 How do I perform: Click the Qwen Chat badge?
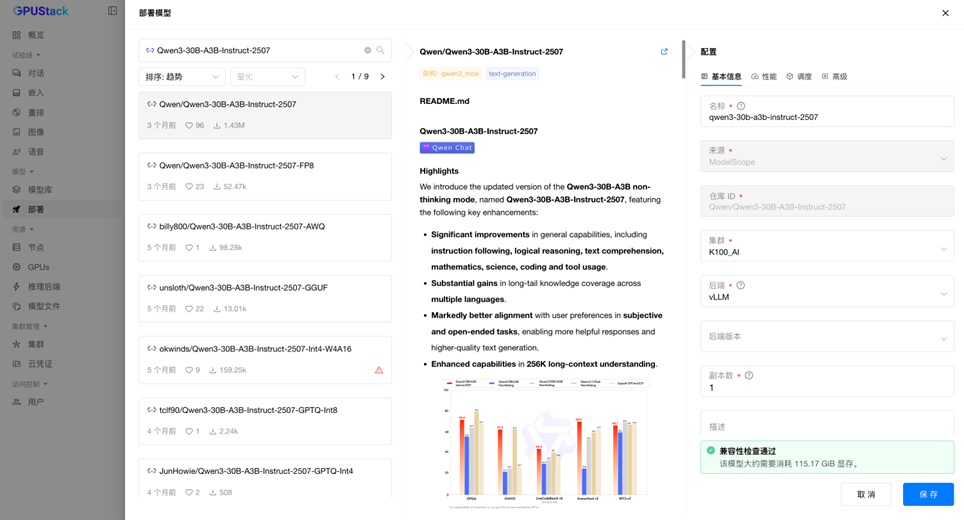point(447,148)
